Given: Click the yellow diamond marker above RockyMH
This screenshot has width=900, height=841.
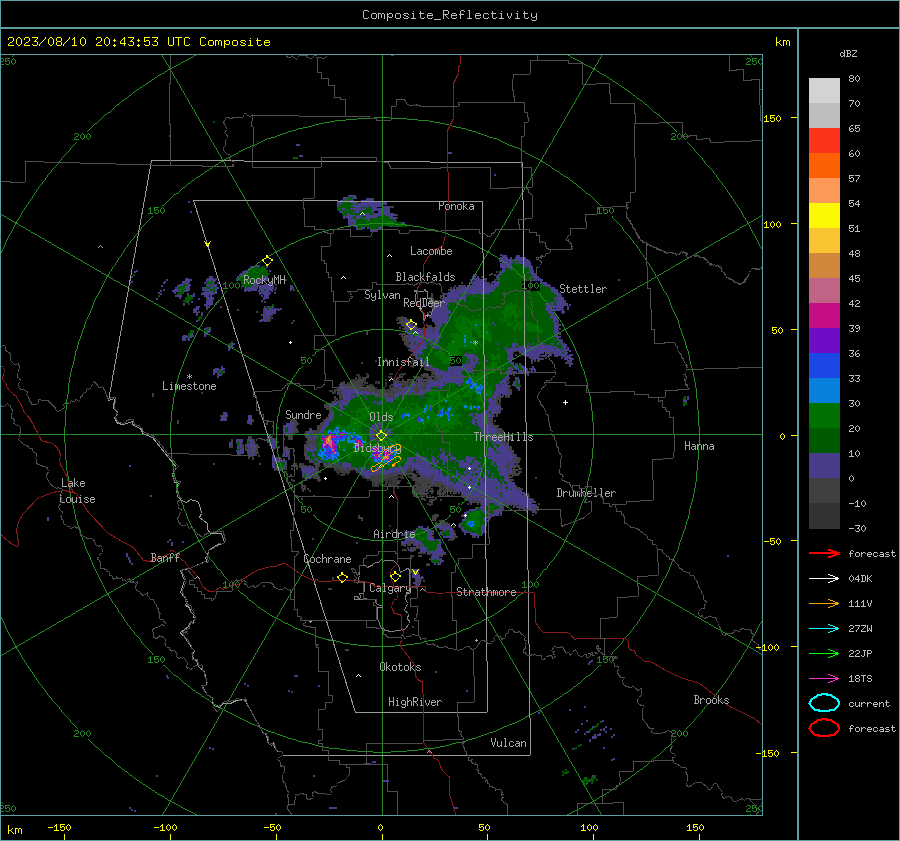Looking at the screenshot, I should coord(267,261).
